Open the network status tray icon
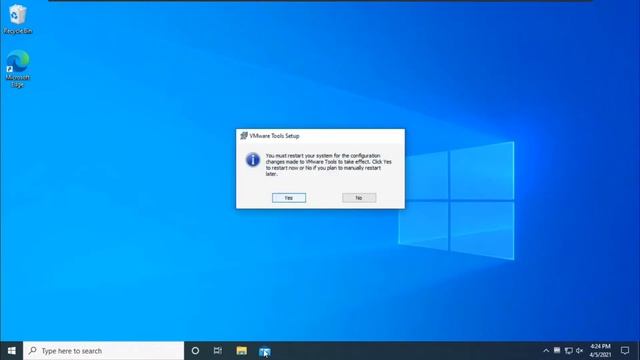 pyautogui.click(x=569, y=351)
